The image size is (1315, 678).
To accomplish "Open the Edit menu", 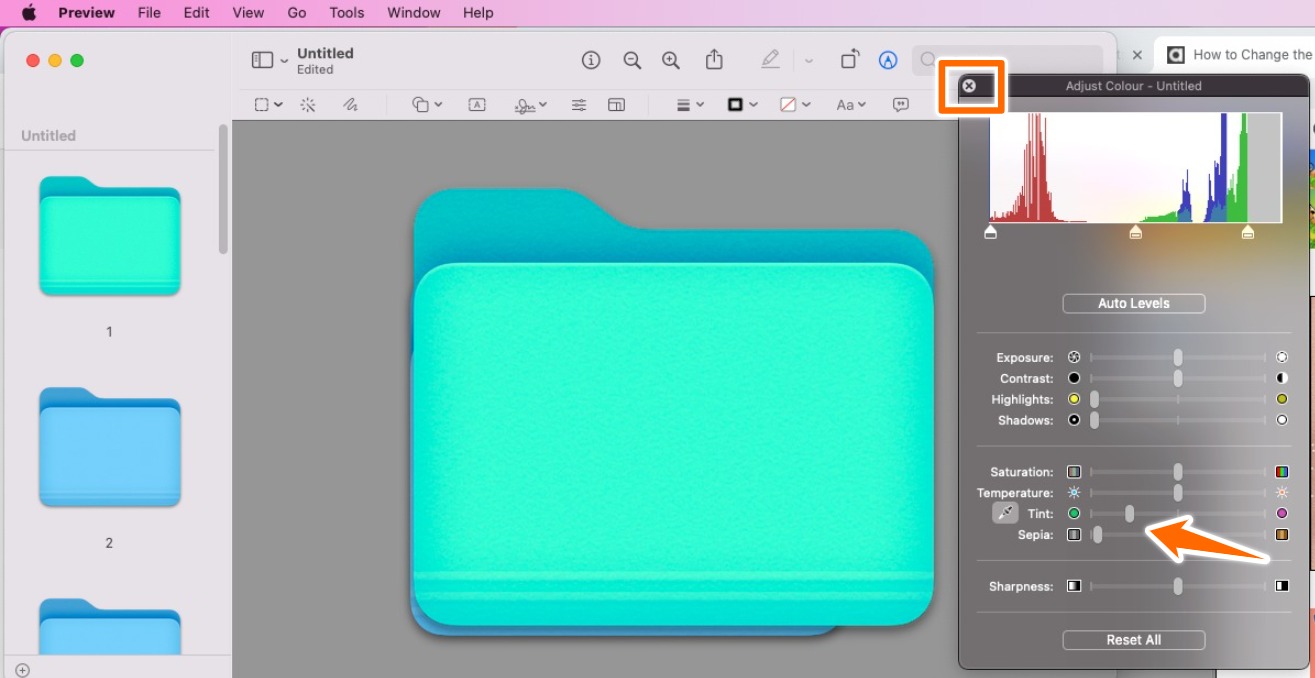I will point(197,13).
